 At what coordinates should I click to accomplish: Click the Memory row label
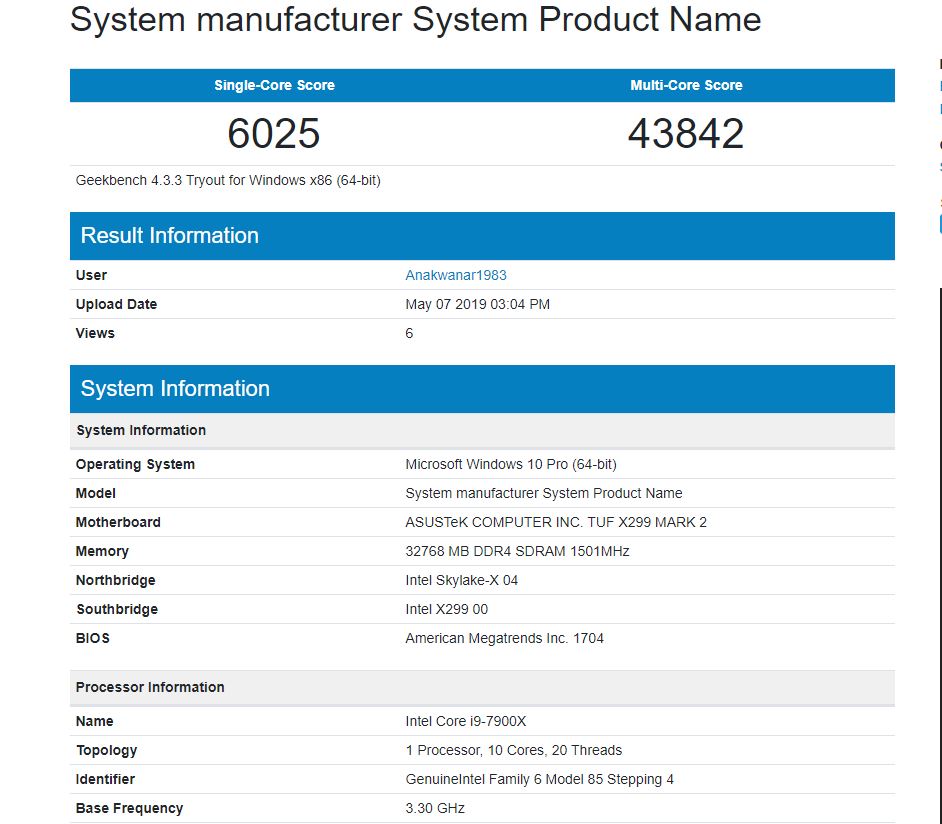[102, 551]
